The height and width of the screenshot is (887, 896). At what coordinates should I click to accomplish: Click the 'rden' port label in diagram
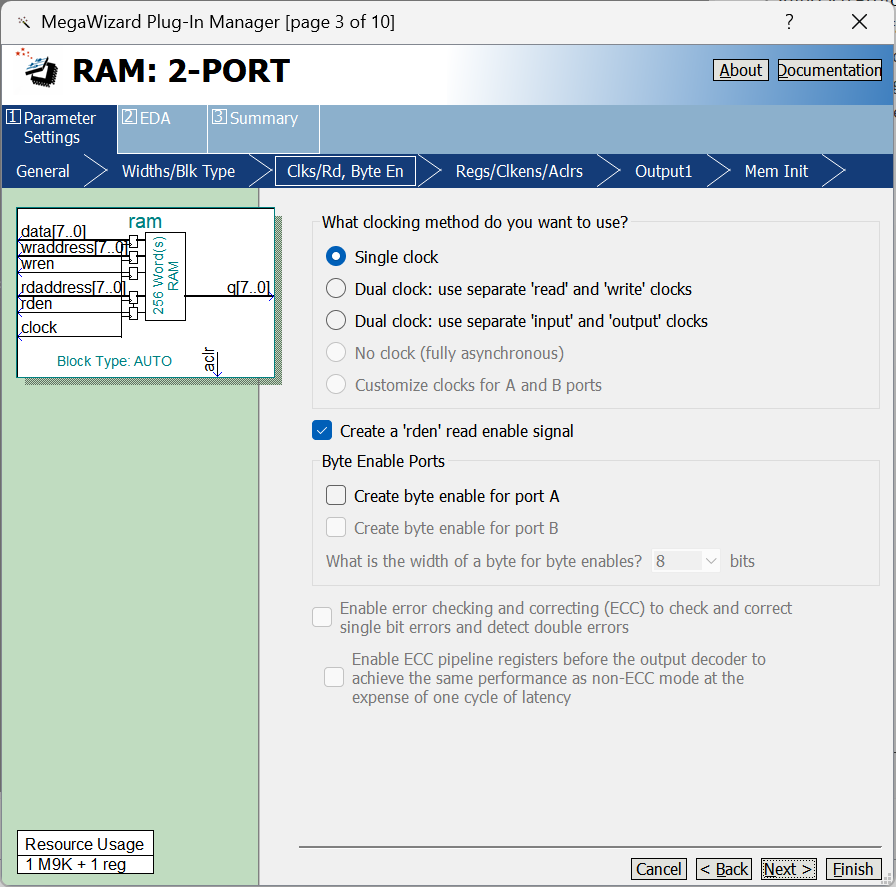tap(36, 303)
